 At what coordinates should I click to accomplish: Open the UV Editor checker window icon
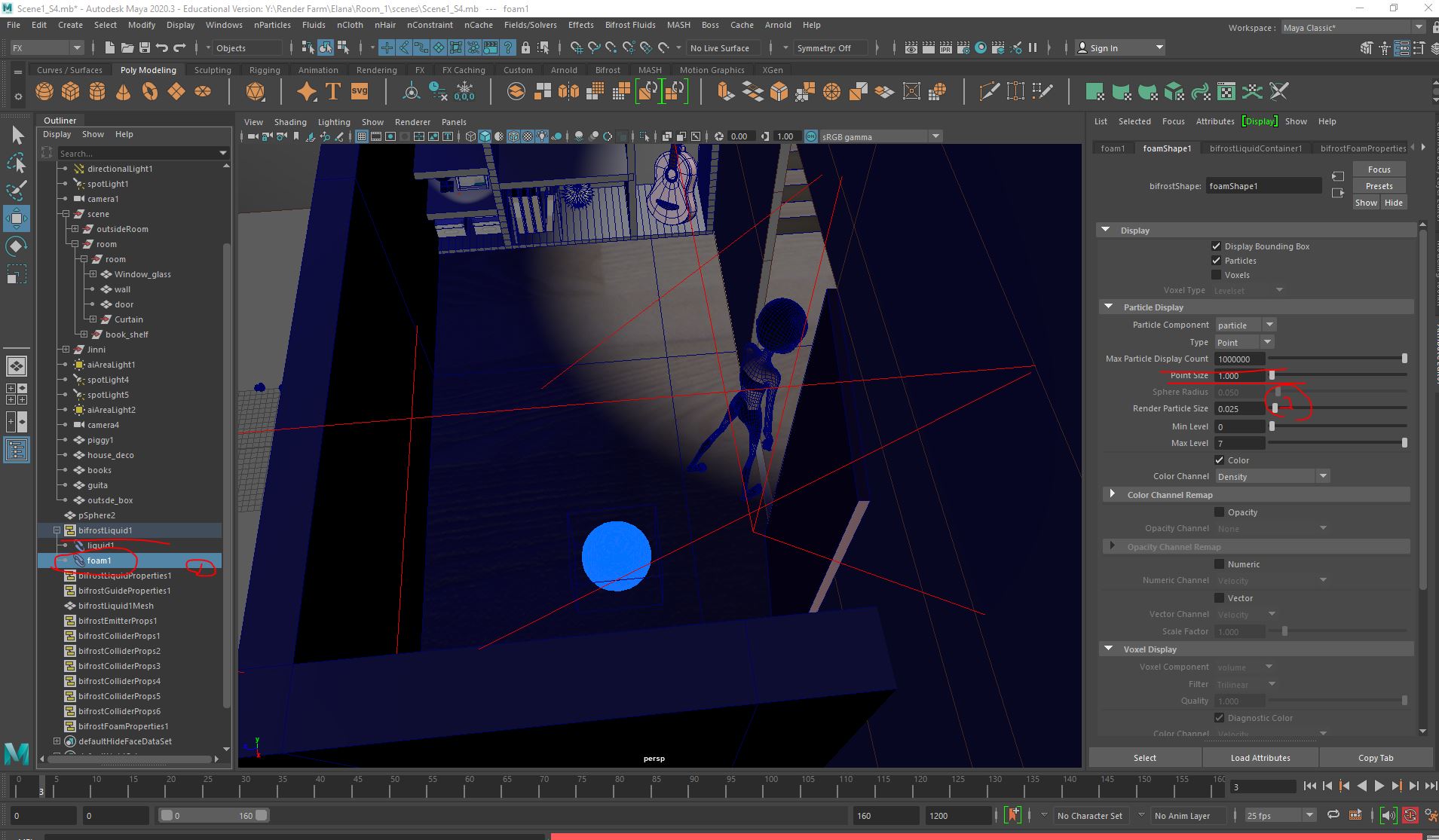coord(1226,92)
